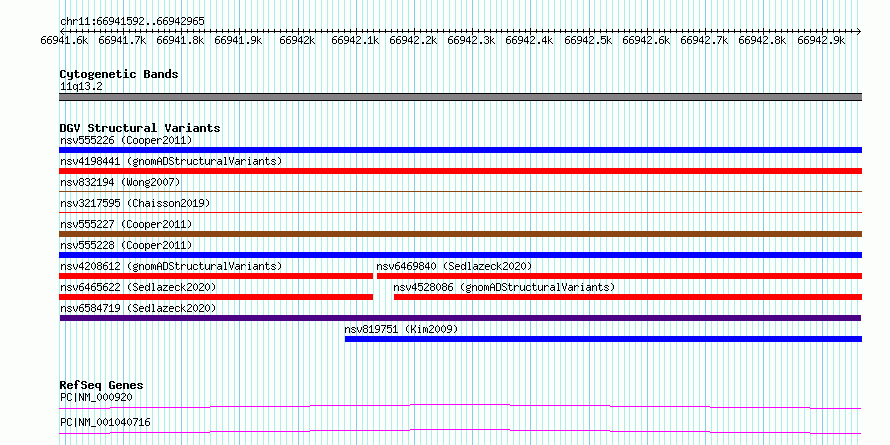Select the PC|NM_001040716 gene label
The image size is (890, 445).
point(105,422)
